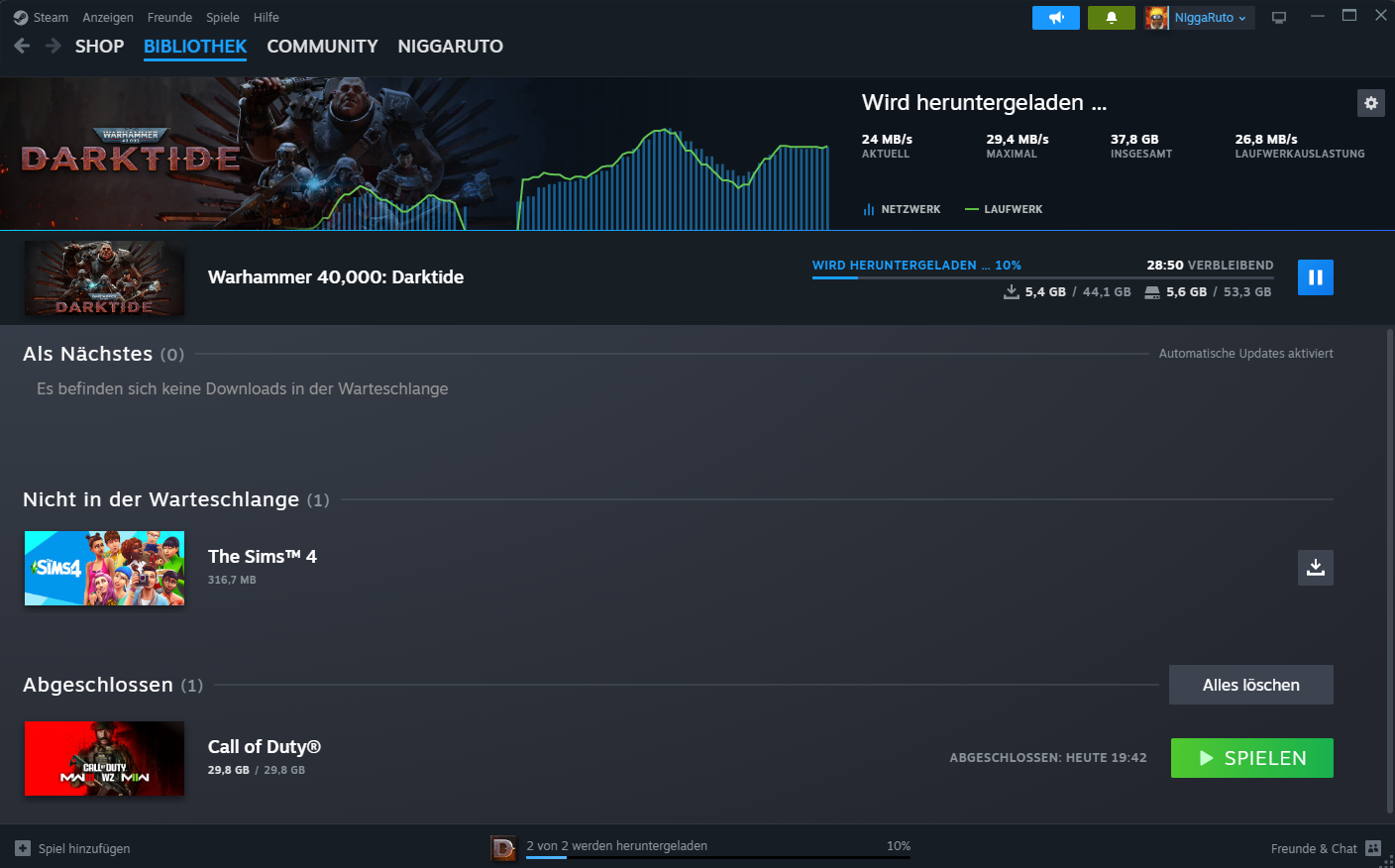Click the user avatar picture
1395x868 pixels.
pyautogui.click(x=1157, y=18)
